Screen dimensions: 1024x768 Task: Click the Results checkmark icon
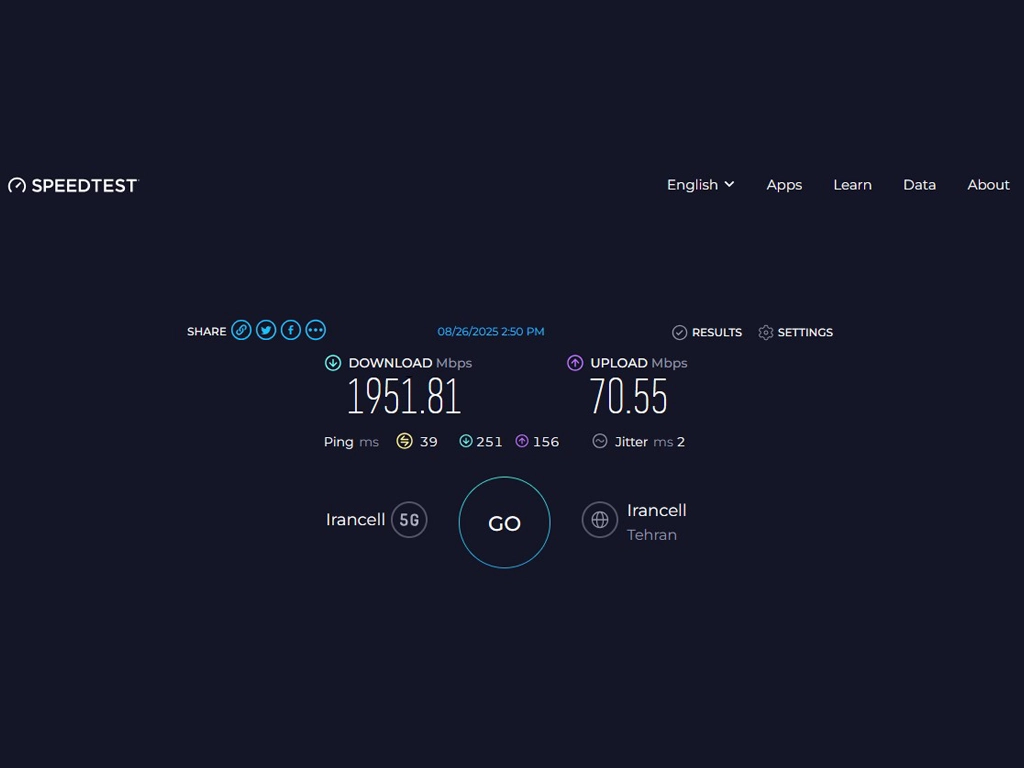point(678,332)
